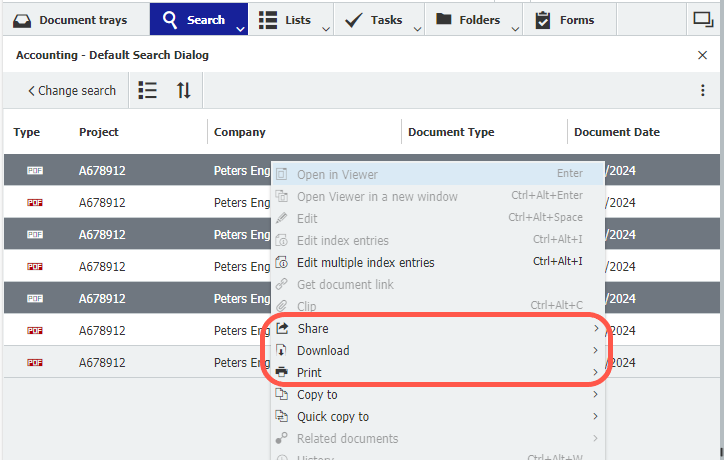
Task: Click the Download icon in context menu
Action: pyautogui.click(x=282, y=351)
